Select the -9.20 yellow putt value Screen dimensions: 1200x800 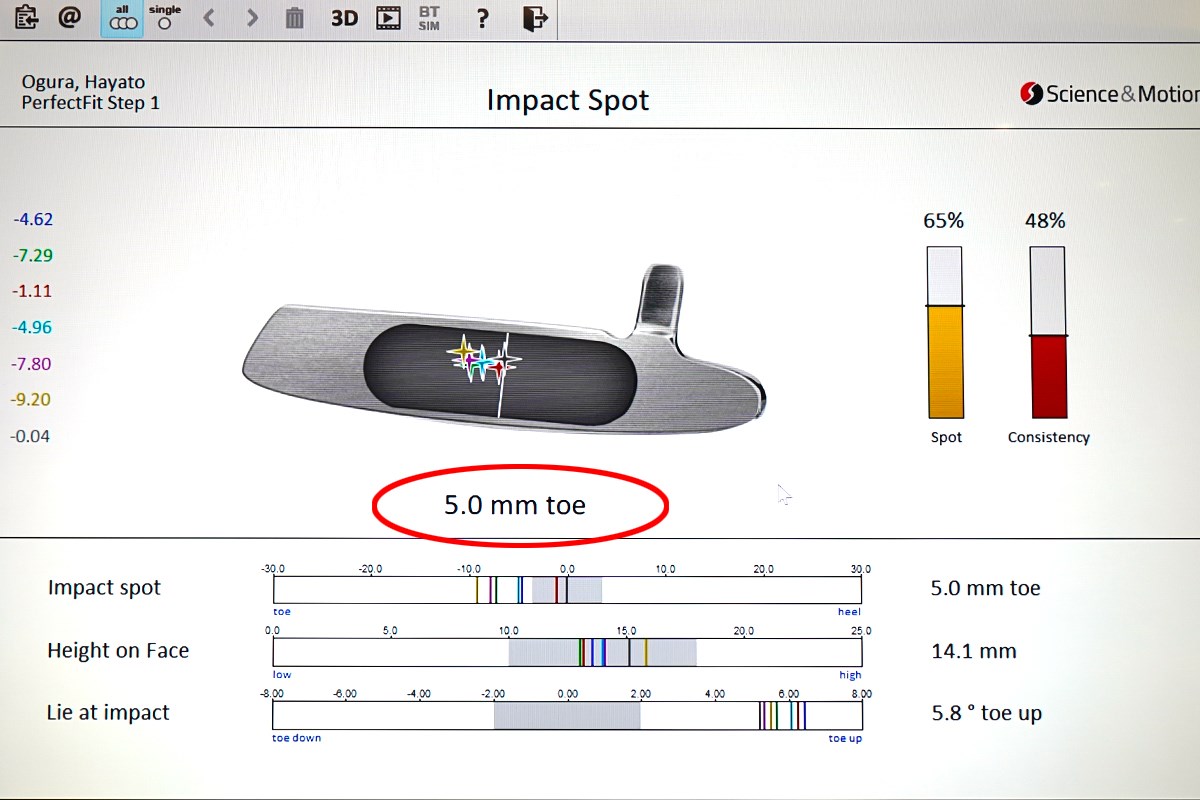click(x=31, y=400)
